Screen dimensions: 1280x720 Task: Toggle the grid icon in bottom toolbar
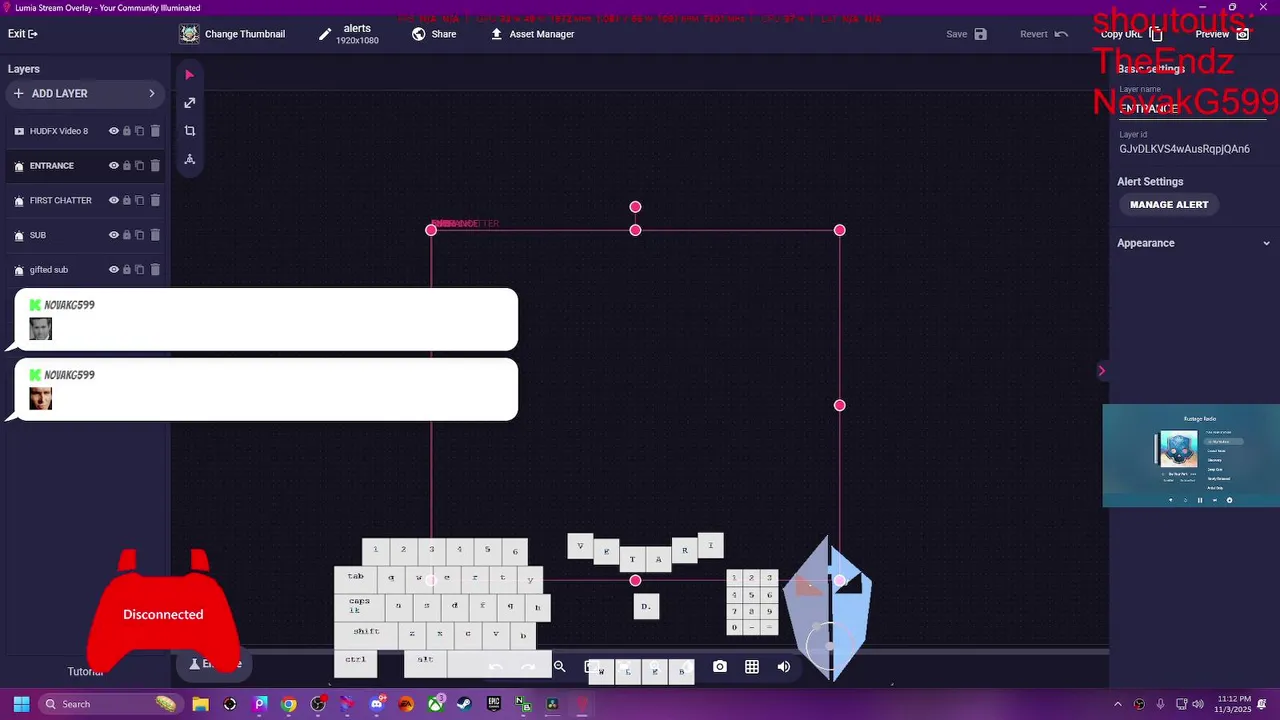tap(752, 667)
